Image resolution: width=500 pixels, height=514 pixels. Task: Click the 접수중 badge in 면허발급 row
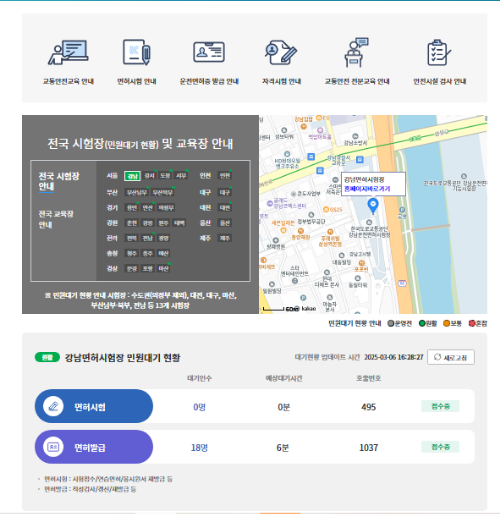(440, 447)
